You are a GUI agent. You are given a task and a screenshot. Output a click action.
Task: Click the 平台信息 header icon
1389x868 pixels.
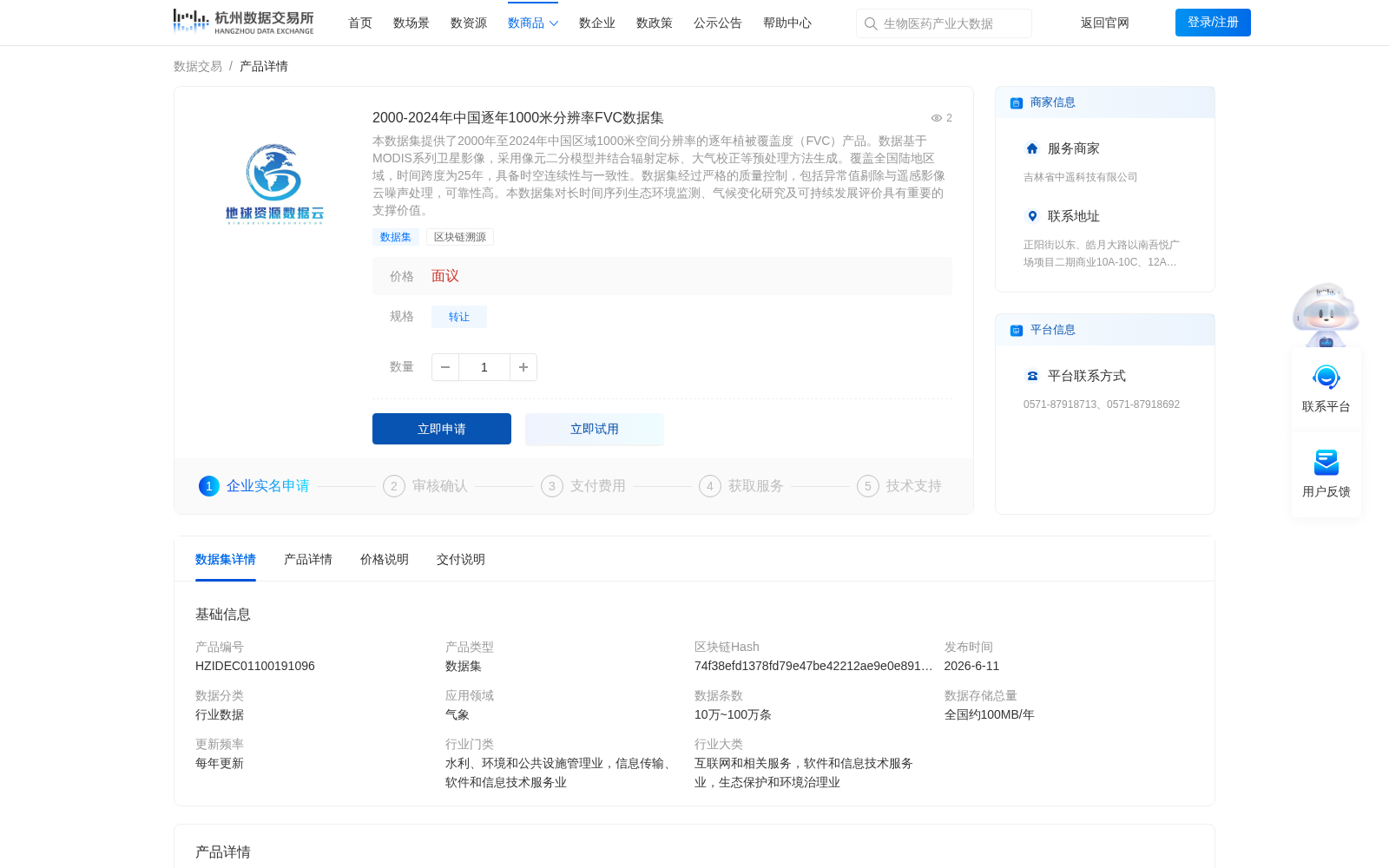[x=1017, y=330]
